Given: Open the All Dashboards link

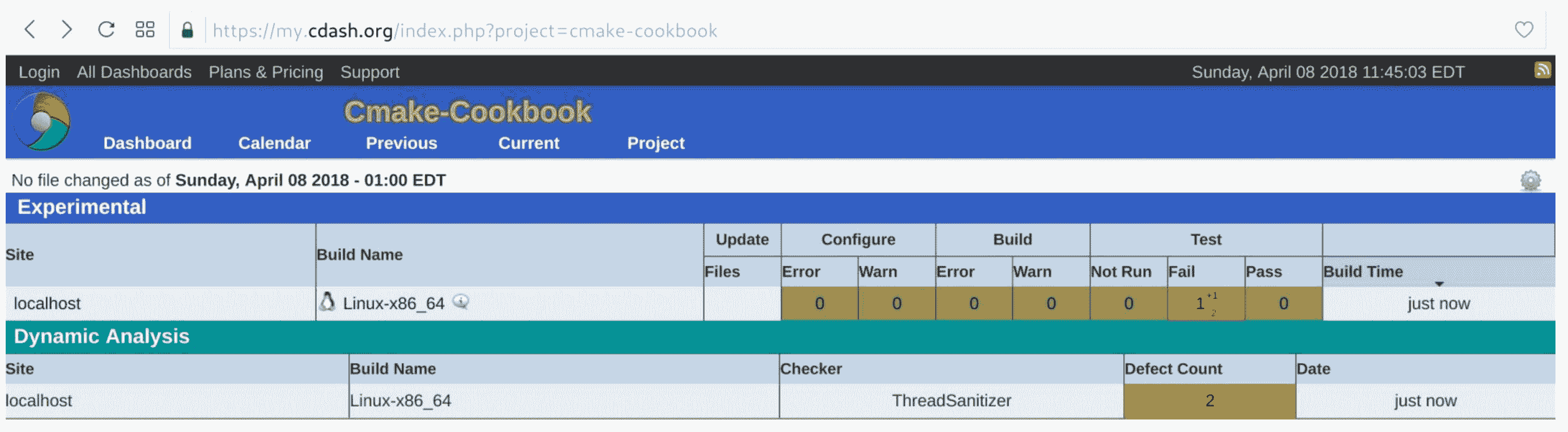Looking at the screenshot, I should pyautogui.click(x=134, y=72).
